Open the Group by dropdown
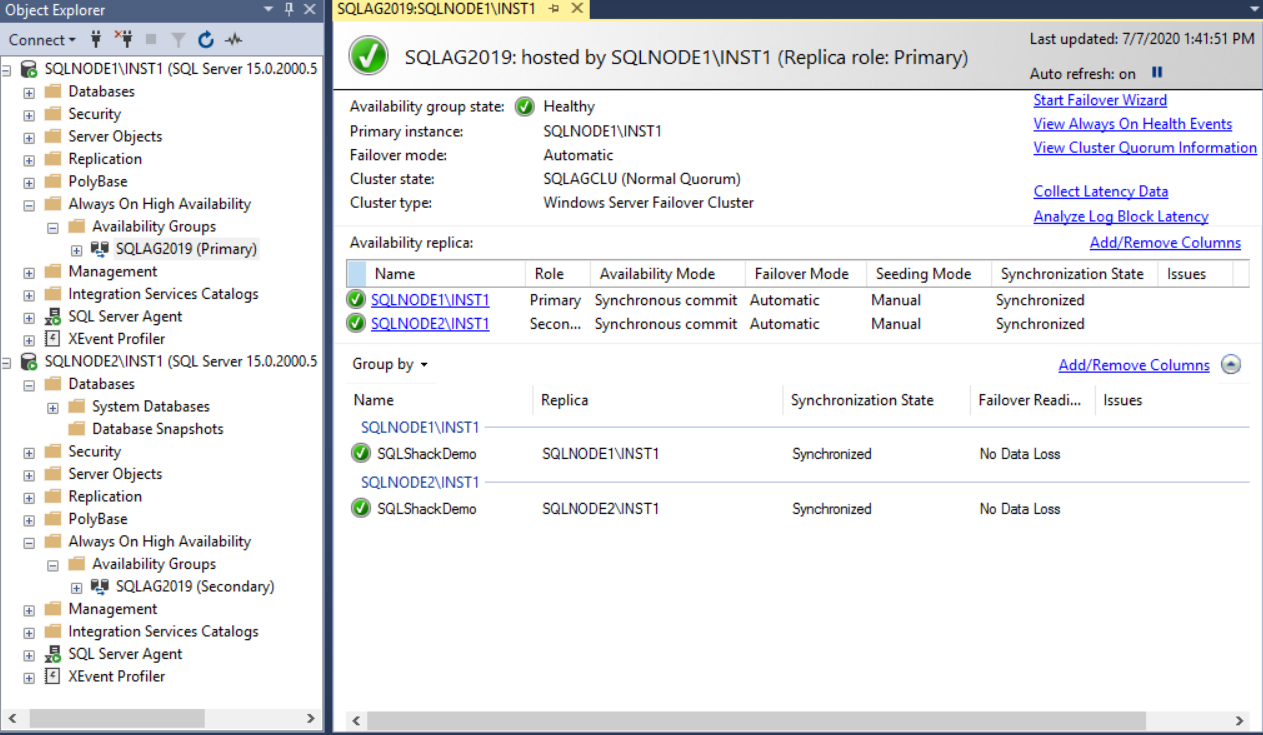 (x=390, y=365)
